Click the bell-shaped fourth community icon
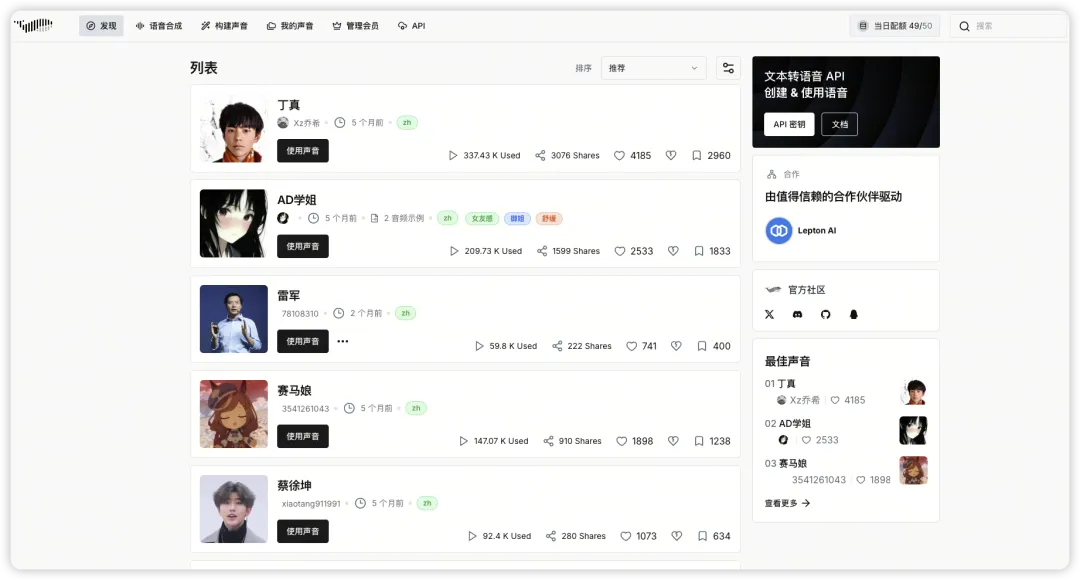This screenshot has height=580, width=1080. point(853,314)
